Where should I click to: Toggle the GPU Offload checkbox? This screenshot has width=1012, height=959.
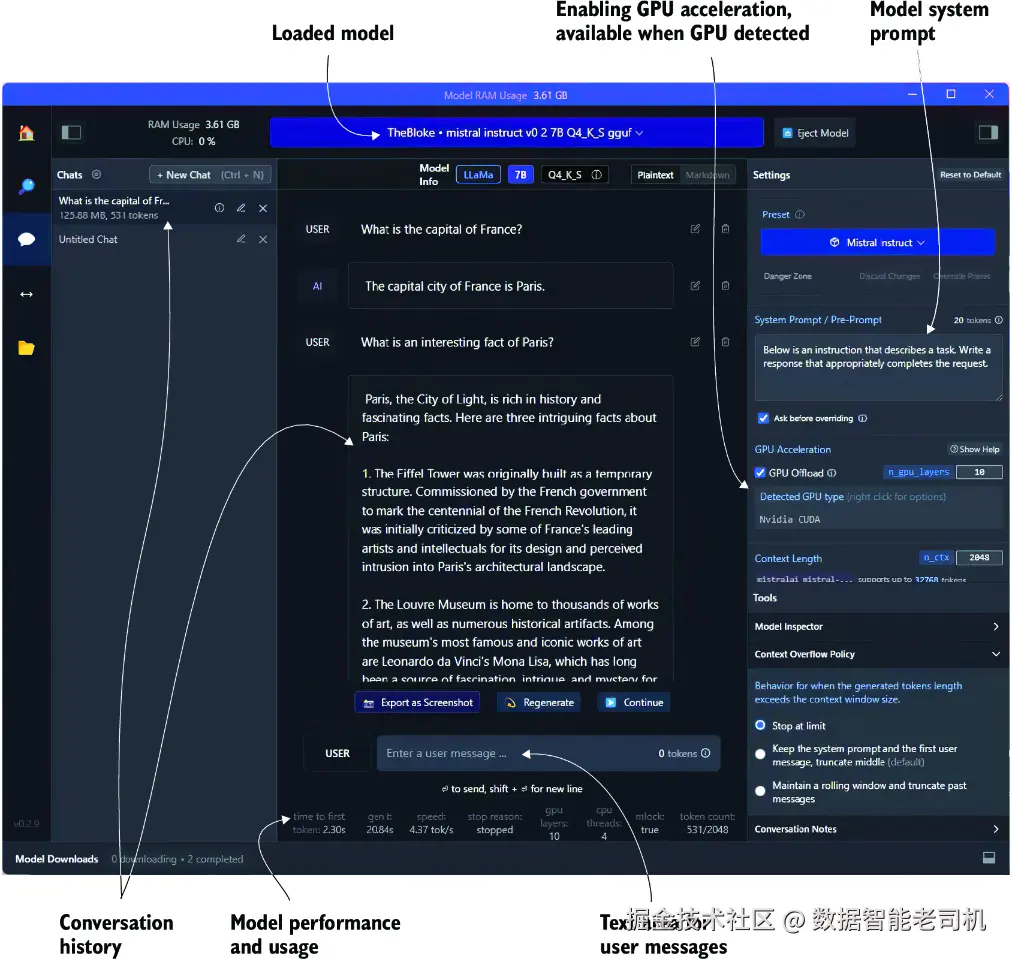(760, 472)
